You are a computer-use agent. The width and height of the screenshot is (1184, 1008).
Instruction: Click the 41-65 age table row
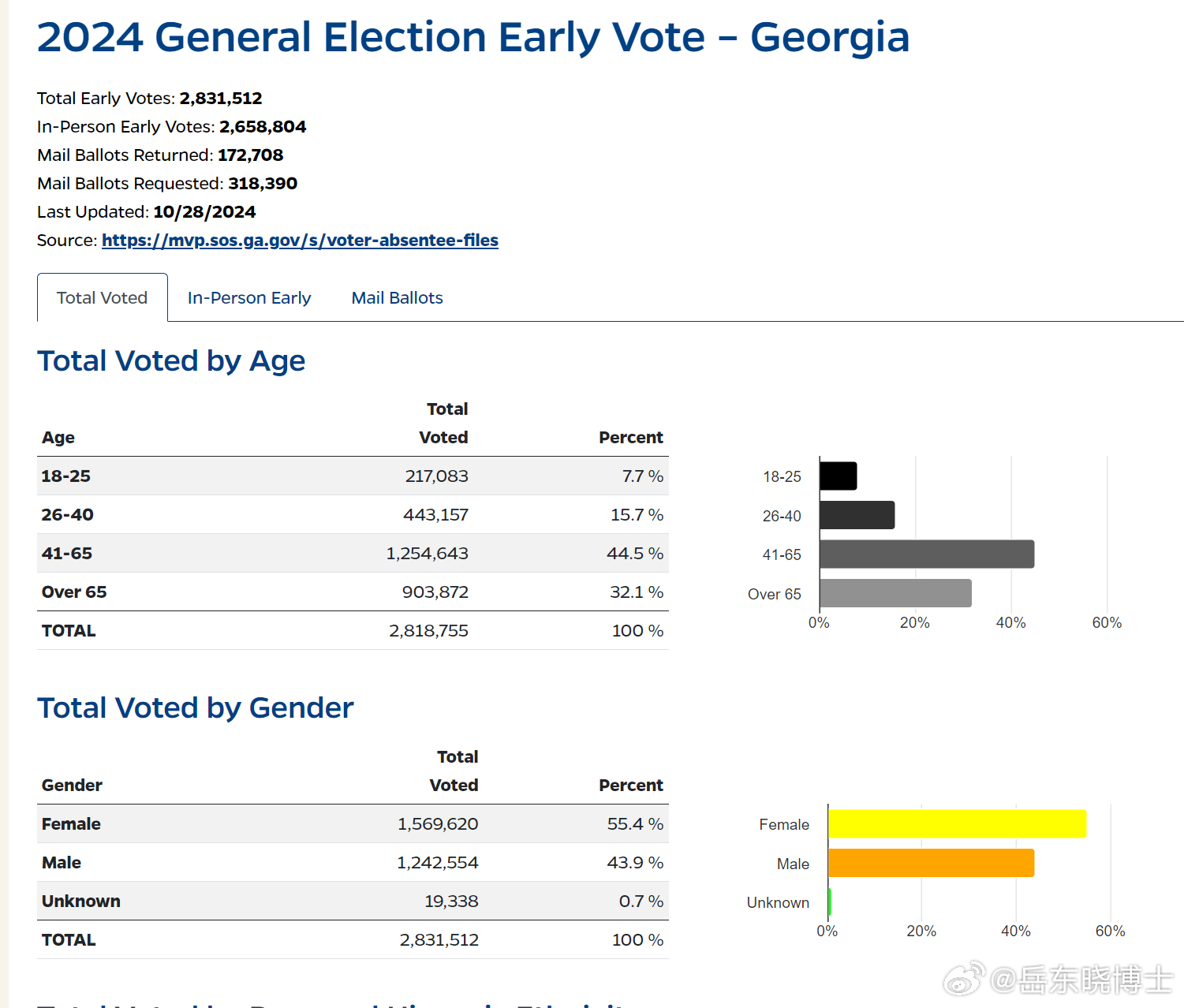352,554
